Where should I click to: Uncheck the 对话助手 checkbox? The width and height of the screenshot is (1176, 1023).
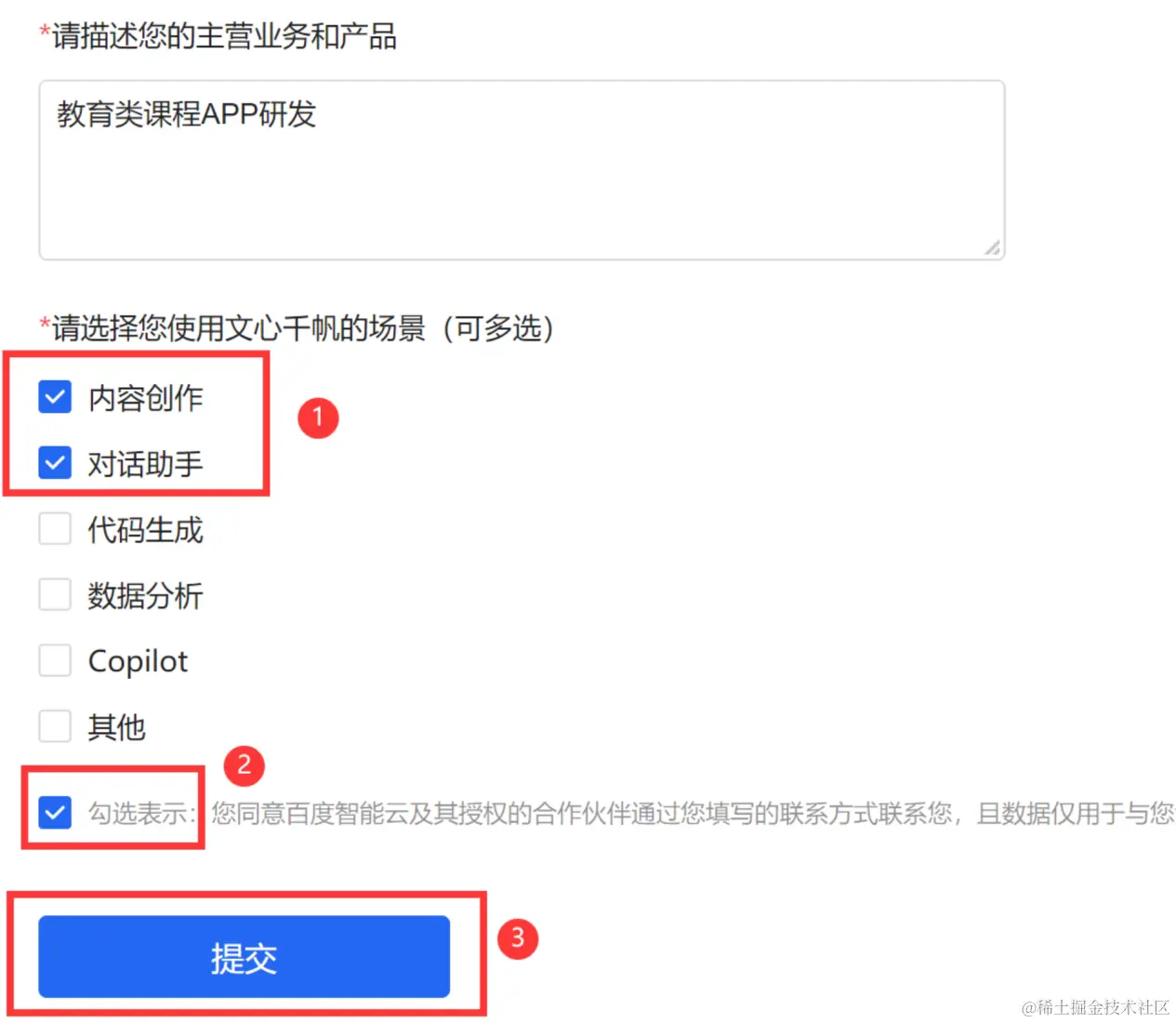(x=55, y=462)
